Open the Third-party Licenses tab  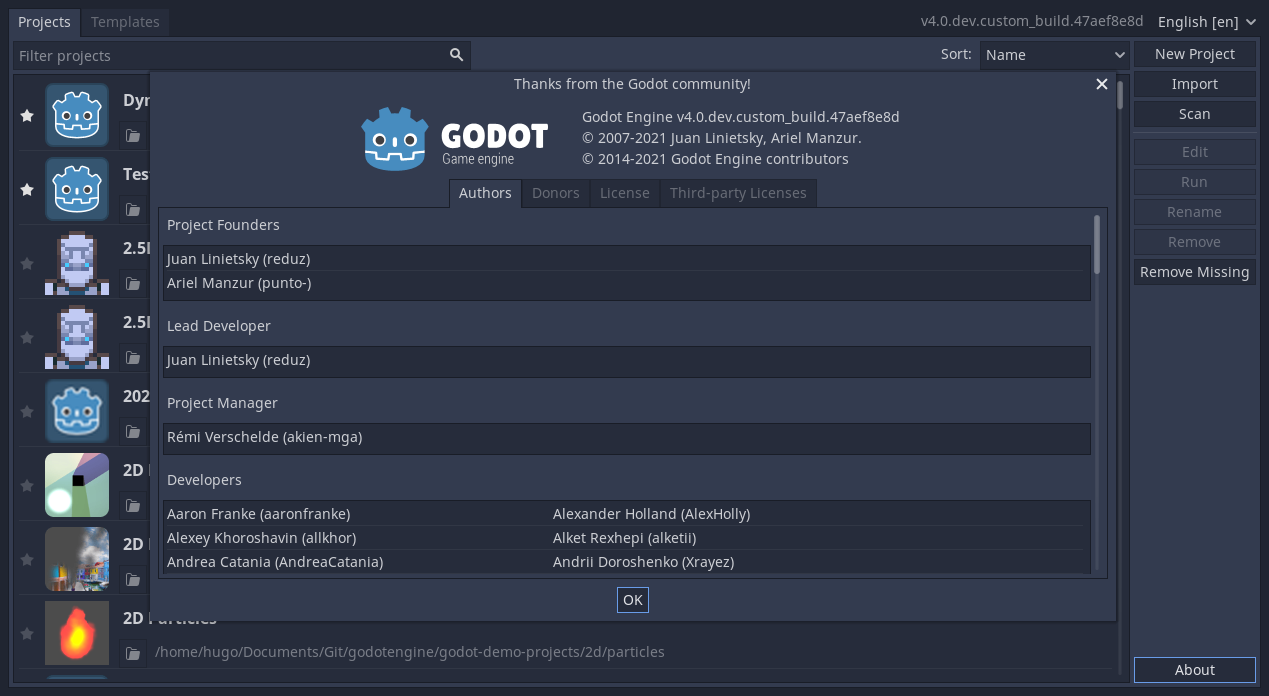tap(738, 193)
